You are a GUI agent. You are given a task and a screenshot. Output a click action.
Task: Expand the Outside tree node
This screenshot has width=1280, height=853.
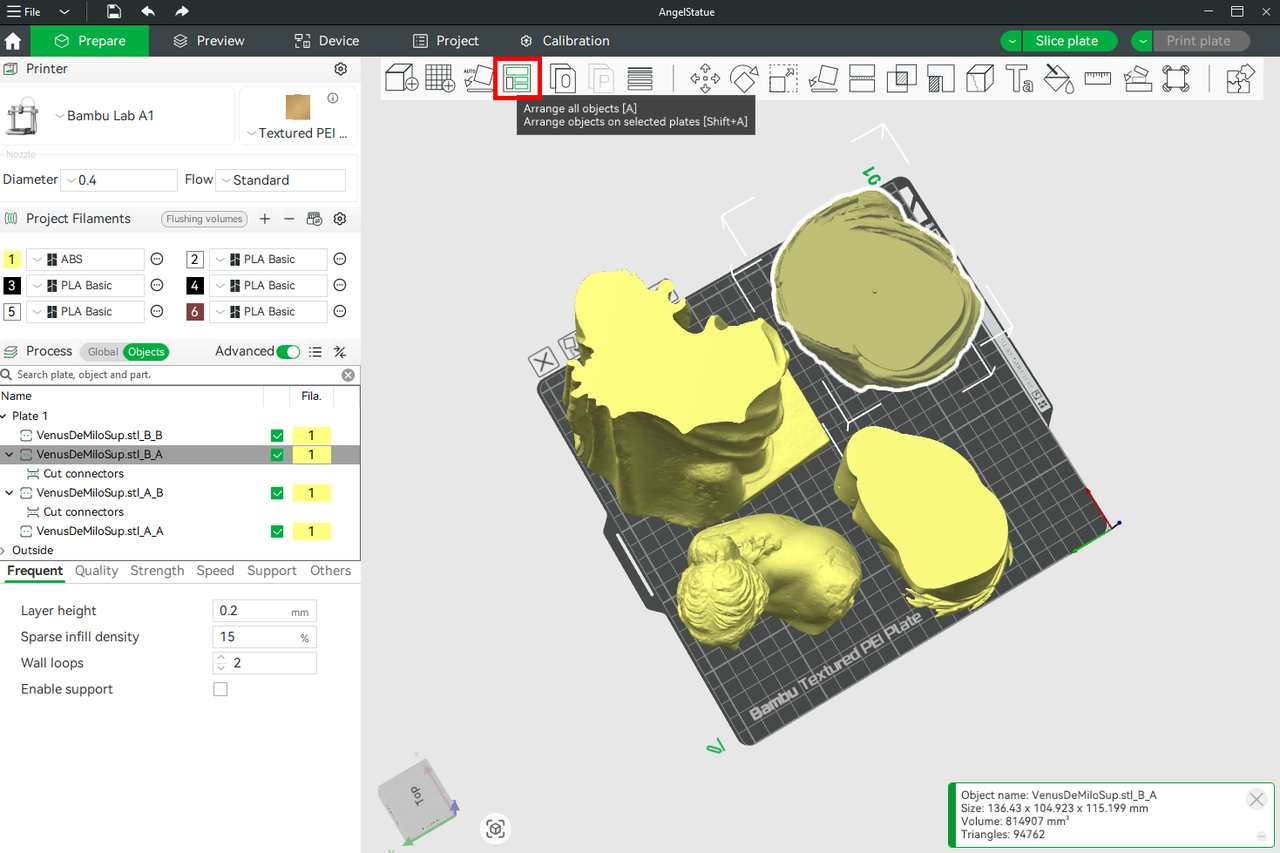tap(4, 550)
